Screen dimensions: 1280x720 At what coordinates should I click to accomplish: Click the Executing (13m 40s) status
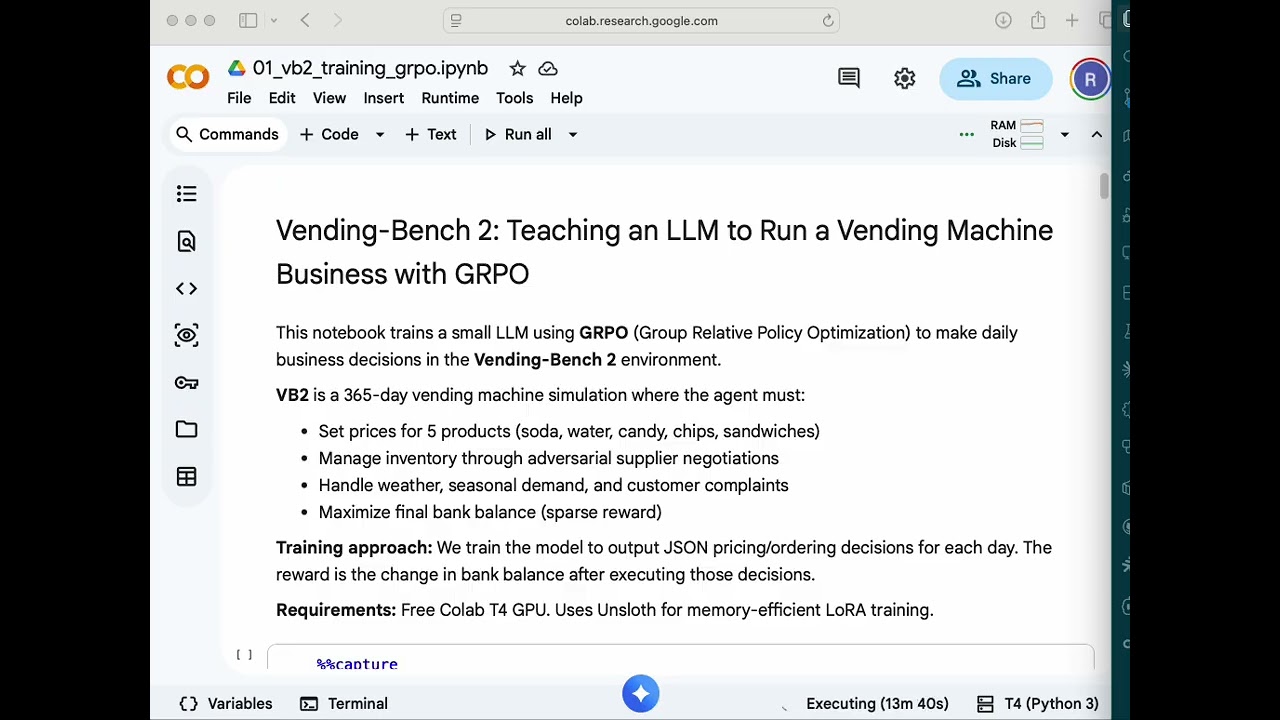point(877,703)
